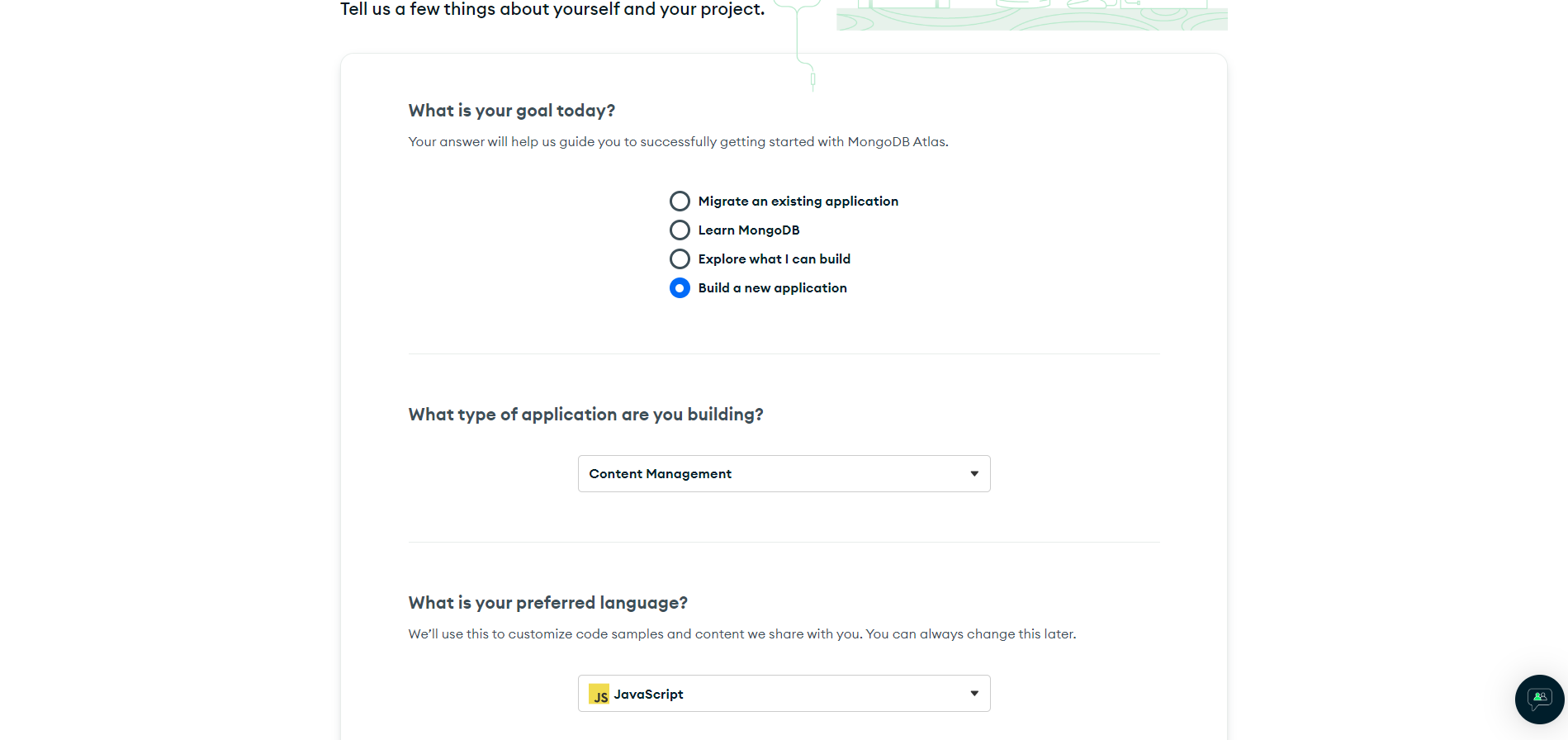Image resolution: width=1568 pixels, height=740 pixels.
Task: Open the chat support widget icon
Action: [1539, 700]
